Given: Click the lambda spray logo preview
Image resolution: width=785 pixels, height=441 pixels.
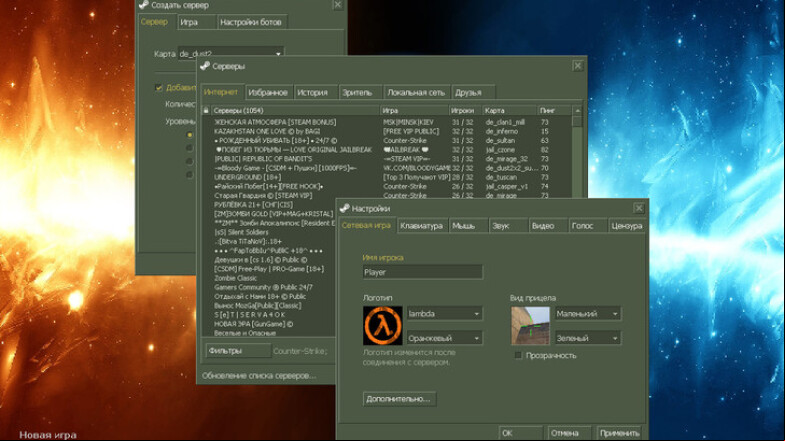Looking at the screenshot, I should coord(382,325).
